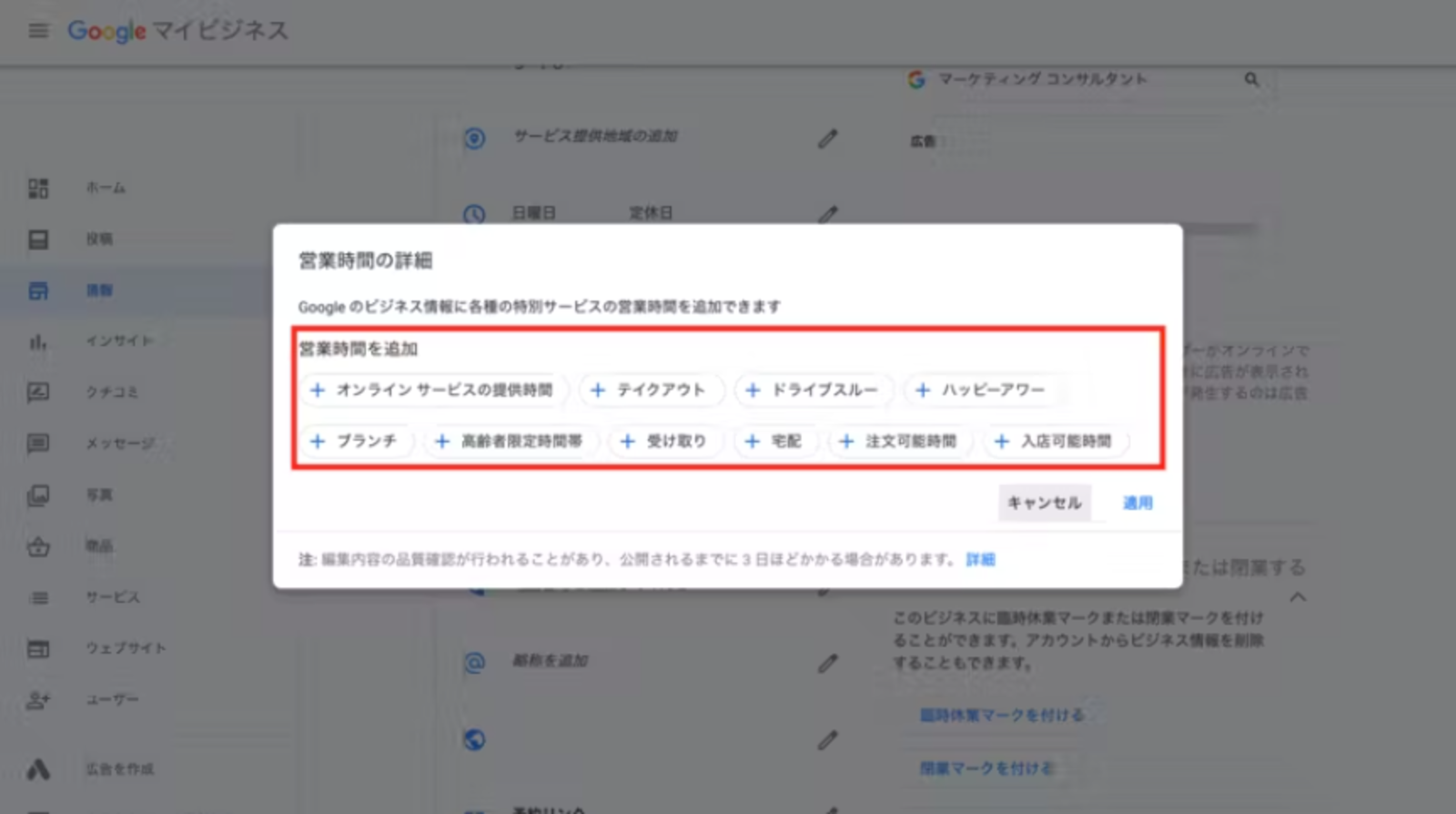Add 高齢者限定時間帯 hours
Image resolution: width=1456 pixels, height=814 pixels.
[x=511, y=441]
